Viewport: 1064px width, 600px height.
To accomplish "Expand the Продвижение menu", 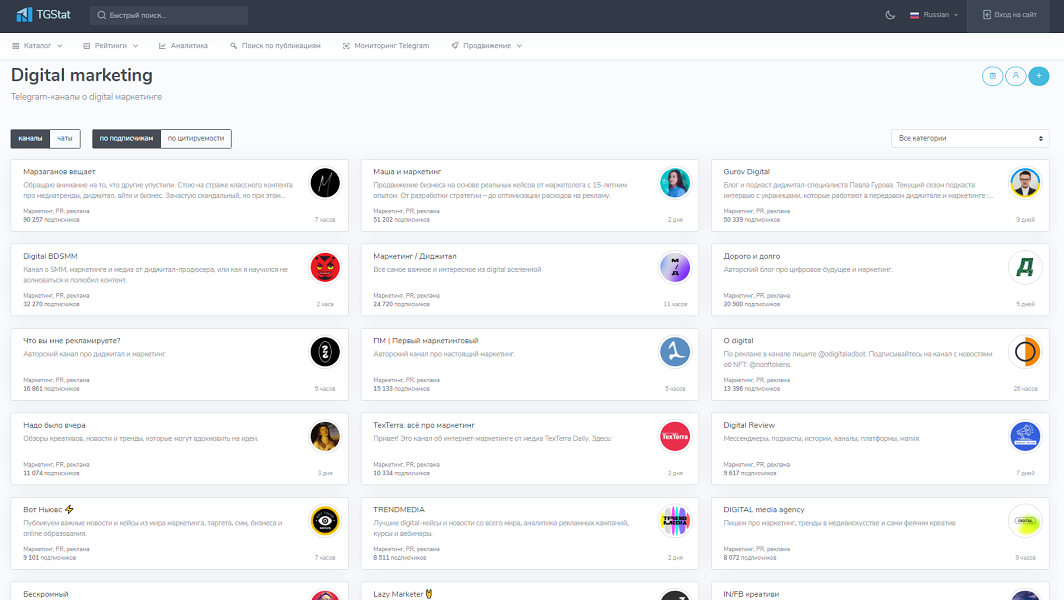I will 487,45.
